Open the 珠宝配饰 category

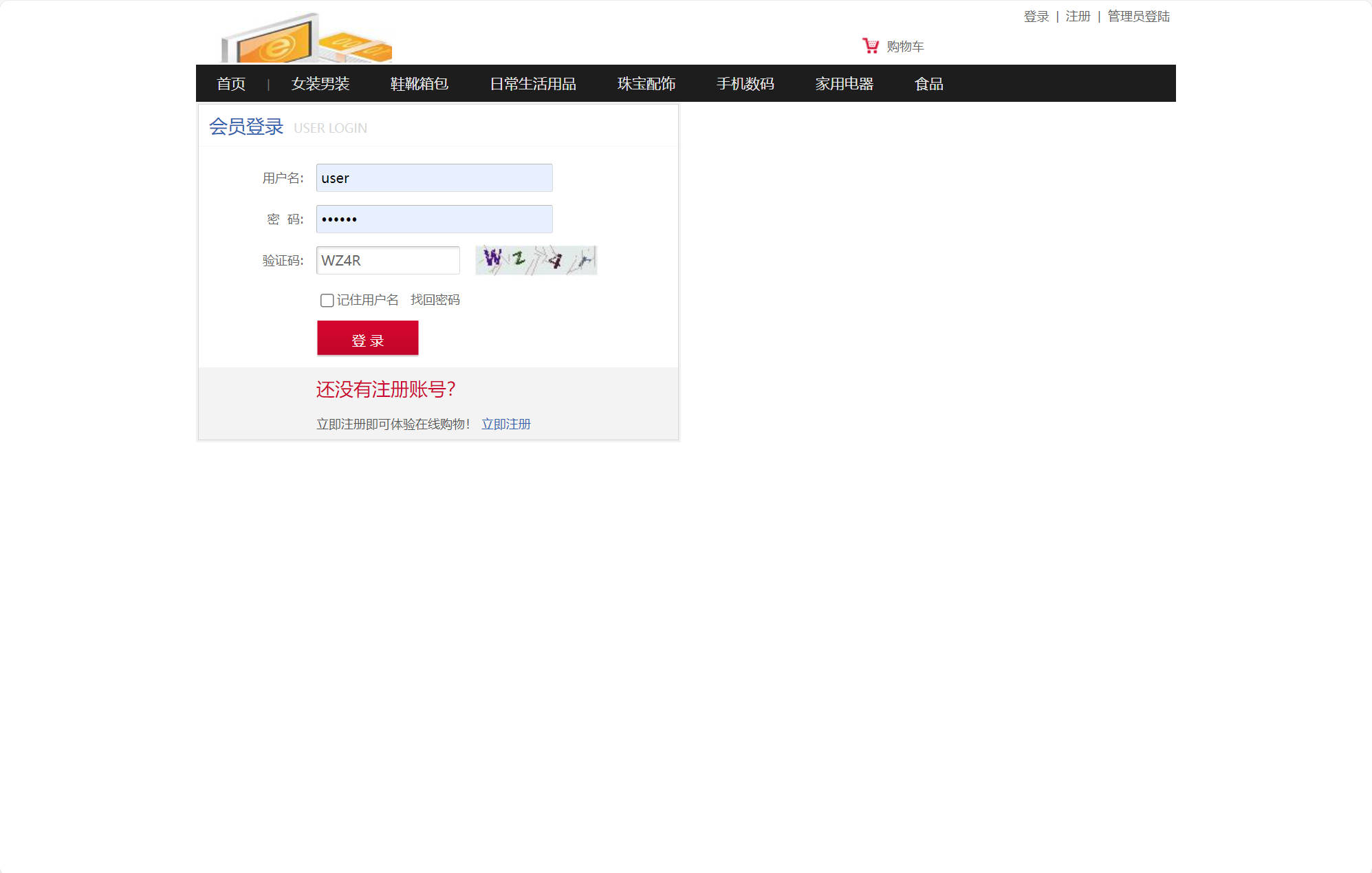[645, 83]
